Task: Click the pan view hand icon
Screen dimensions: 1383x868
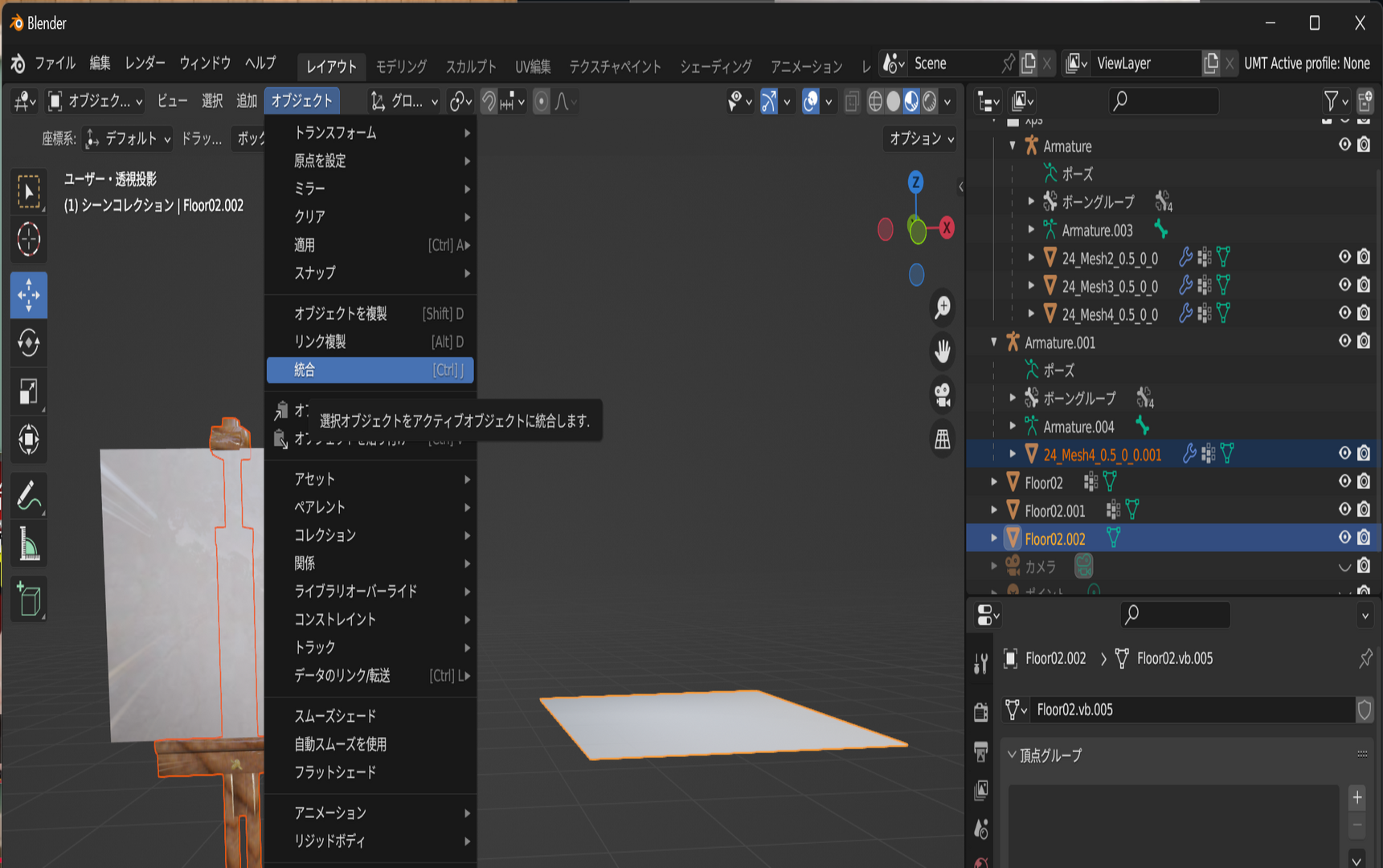Action: click(x=943, y=350)
